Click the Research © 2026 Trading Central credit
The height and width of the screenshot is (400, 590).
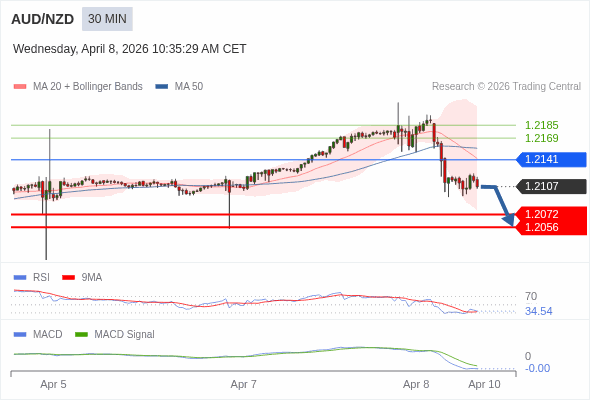tap(506, 87)
